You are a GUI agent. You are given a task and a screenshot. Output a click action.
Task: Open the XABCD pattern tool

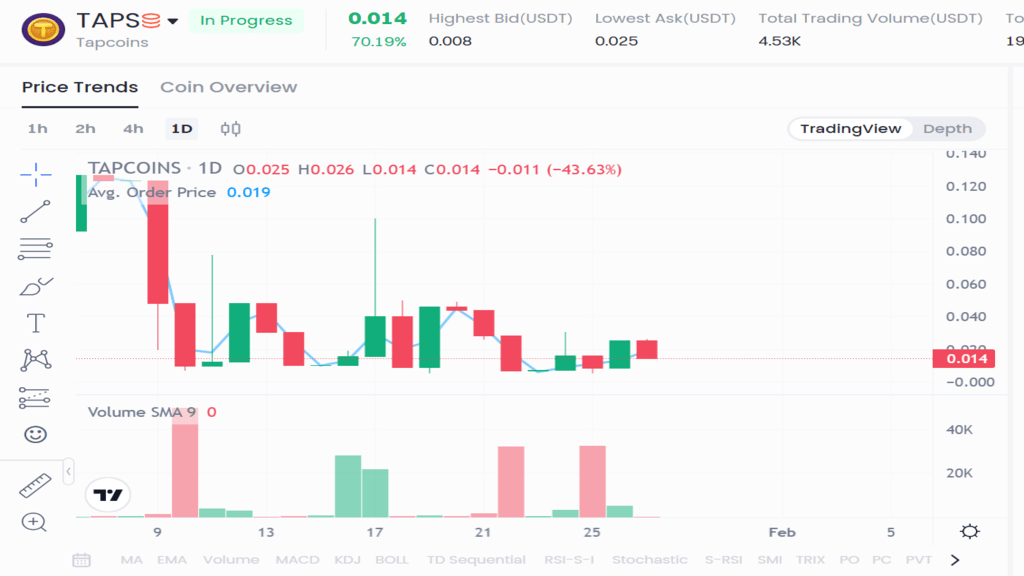pos(35,360)
